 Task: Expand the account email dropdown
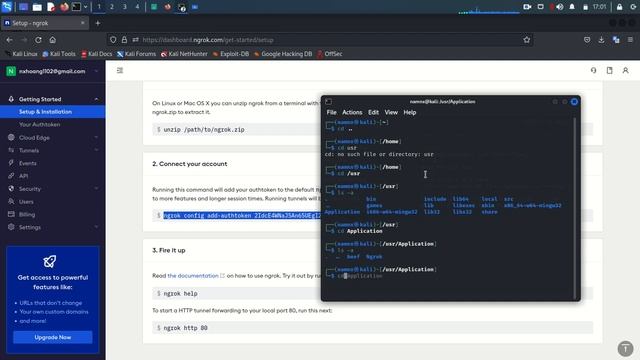tap(96, 71)
